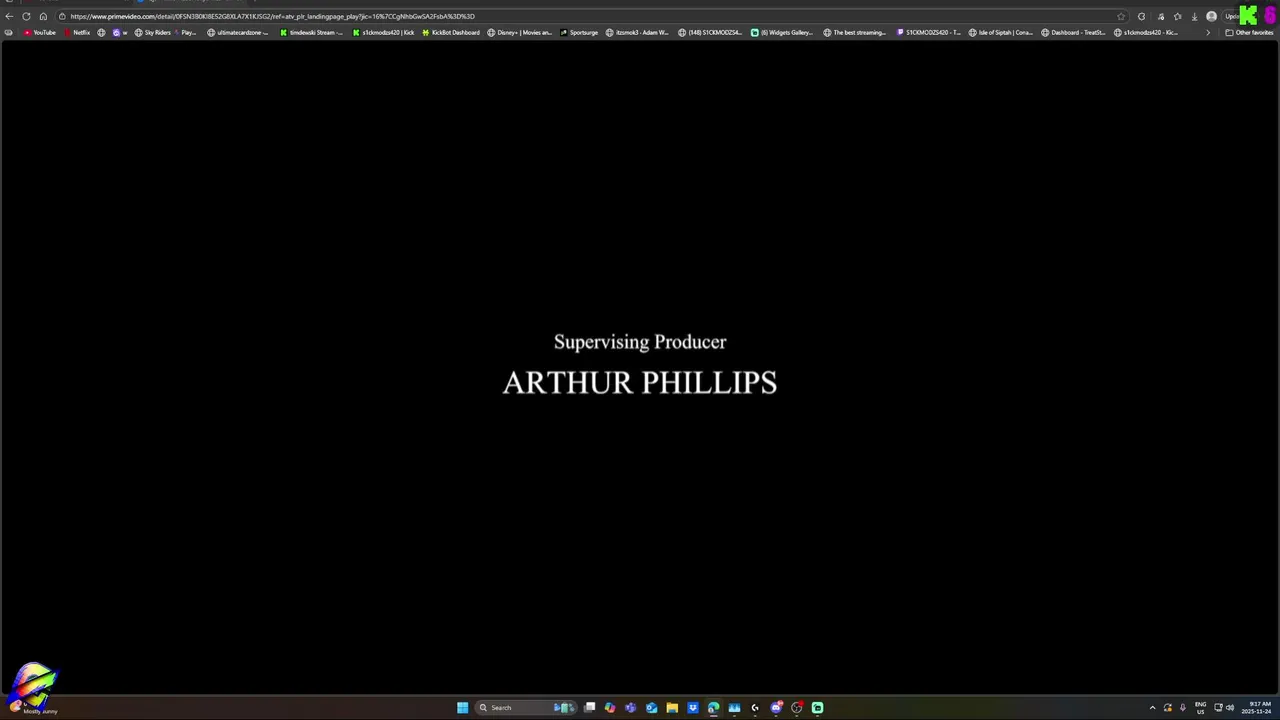Show hidden system tray icons
The image size is (1280, 720).
(1152, 708)
